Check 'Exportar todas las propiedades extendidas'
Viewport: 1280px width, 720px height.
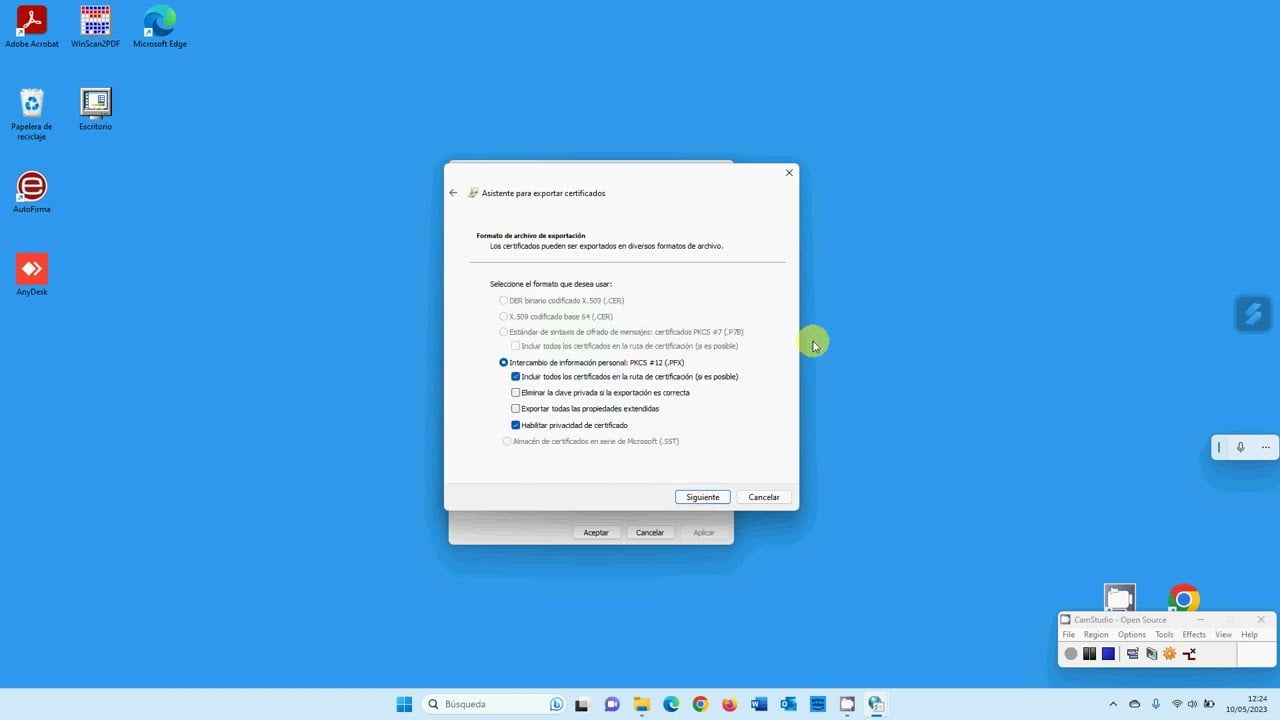516,408
